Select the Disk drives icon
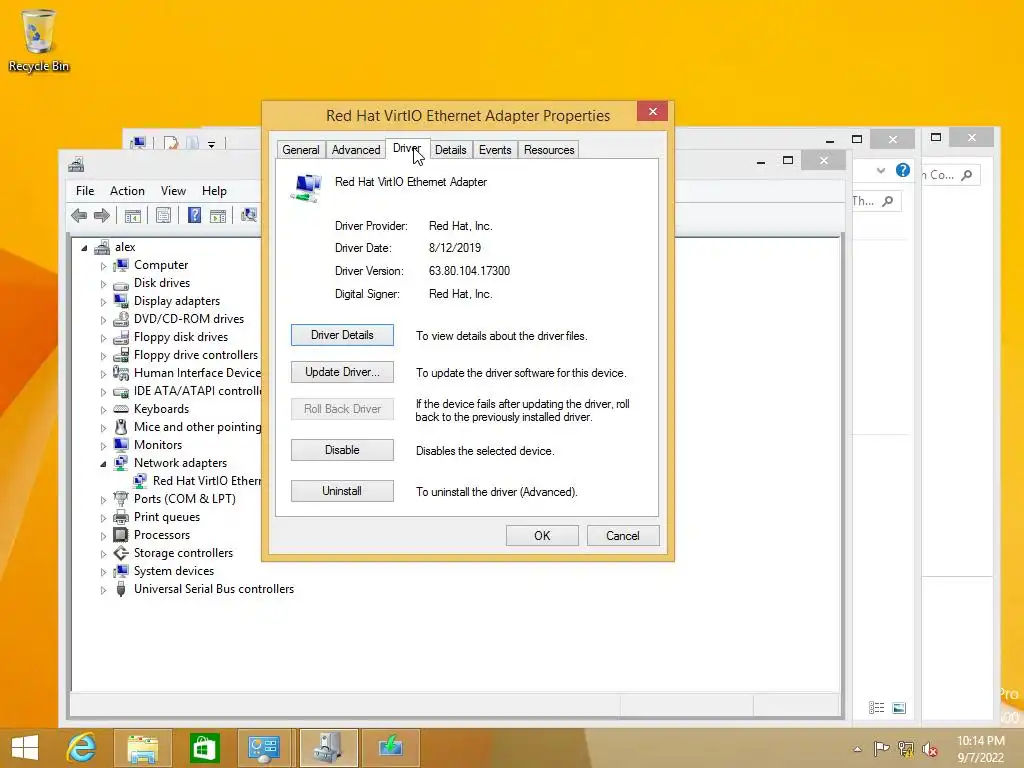 coord(121,283)
